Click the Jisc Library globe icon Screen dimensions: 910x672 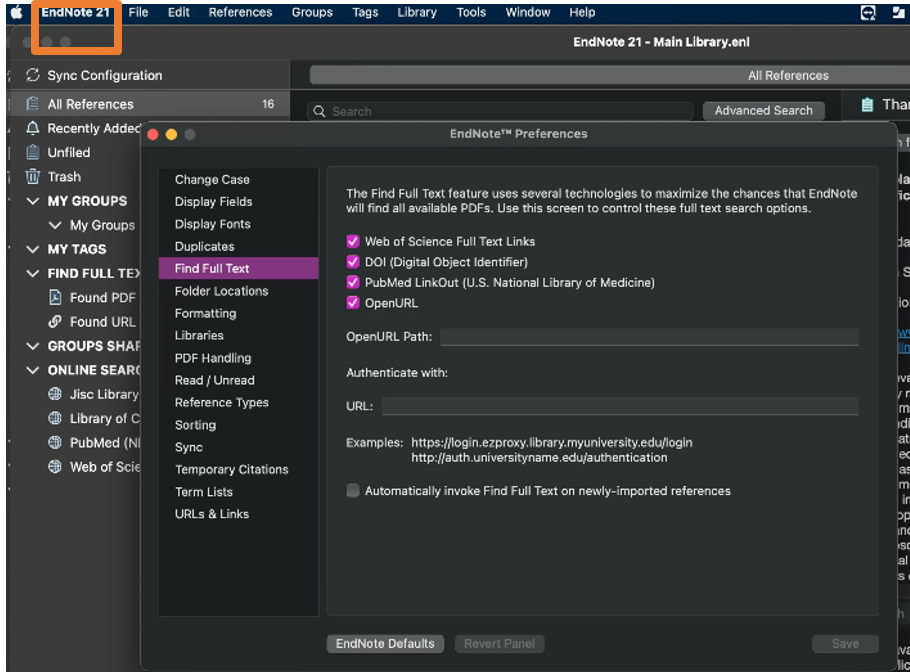tap(56, 394)
